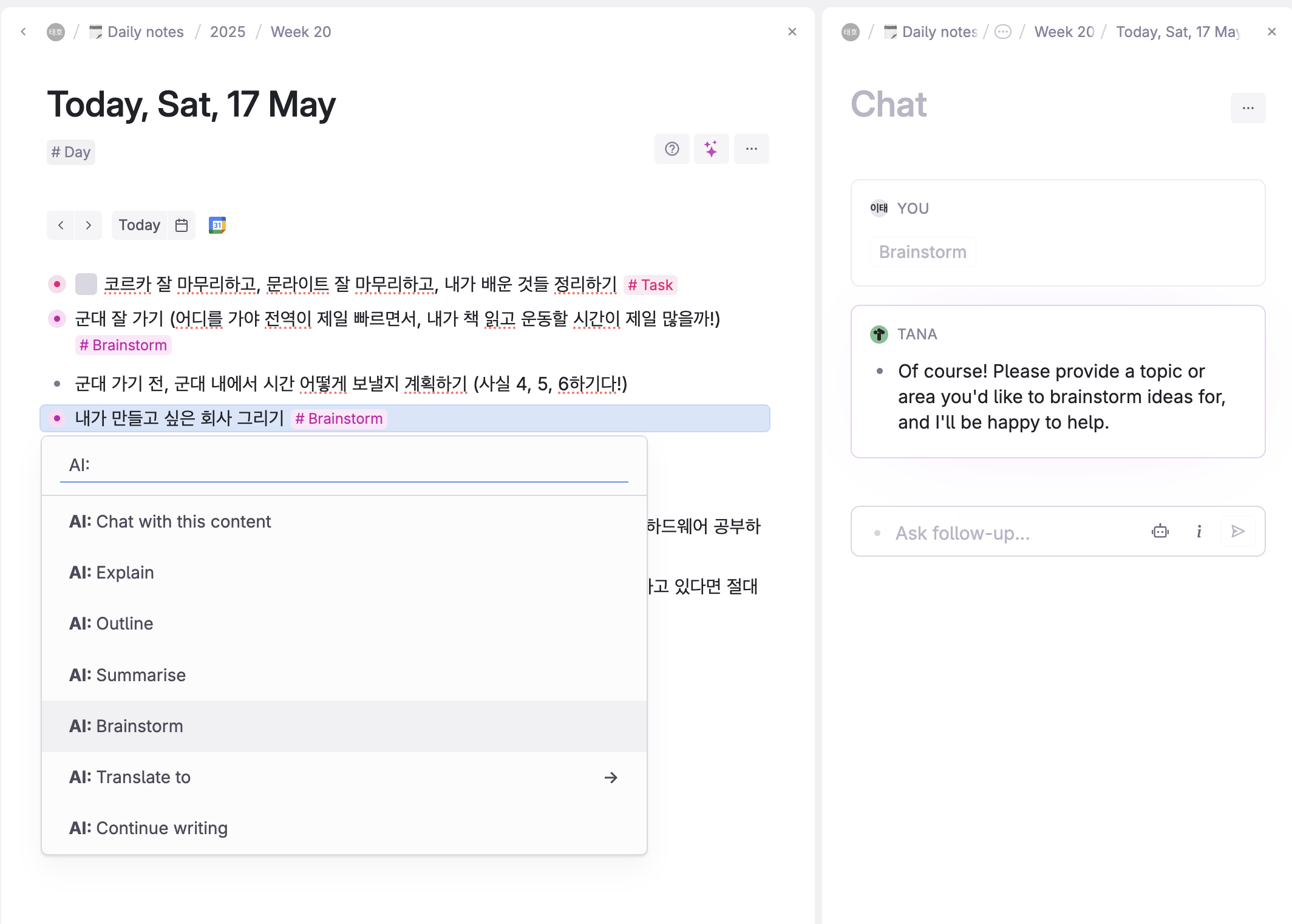Click the robot AI model icon
Image resolution: width=1292 pixels, height=924 pixels.
pos(1160,532)
